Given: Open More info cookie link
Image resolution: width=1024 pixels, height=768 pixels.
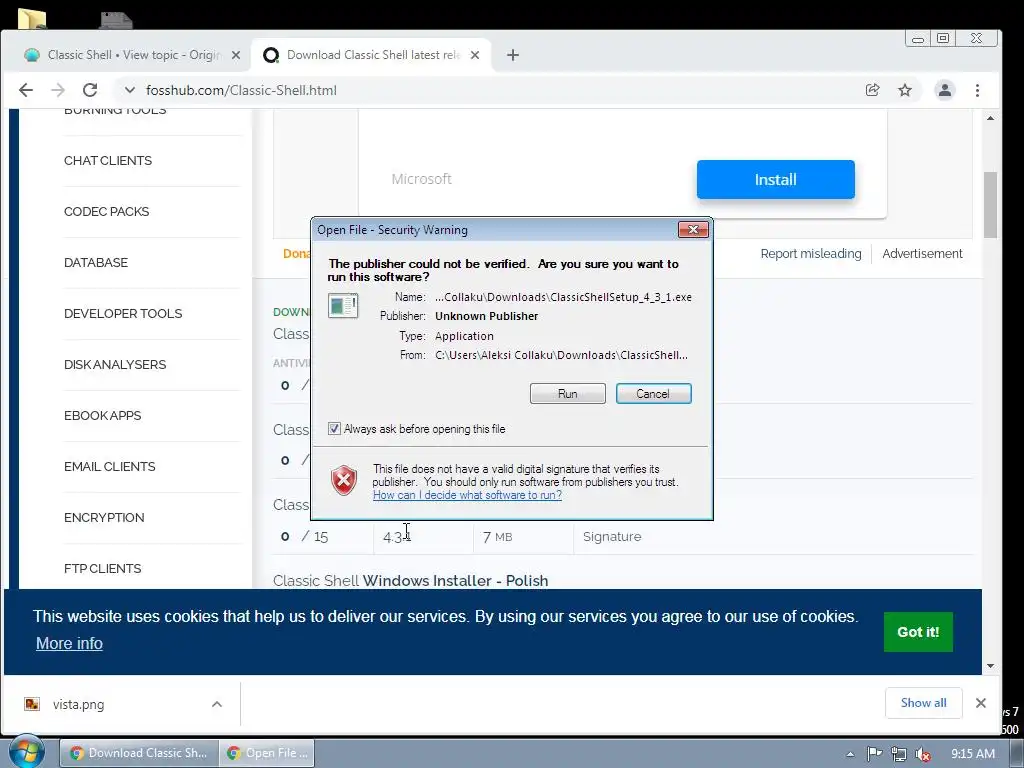Looking at the screenshot, I should pyautogui.click(x=69, y=643).
